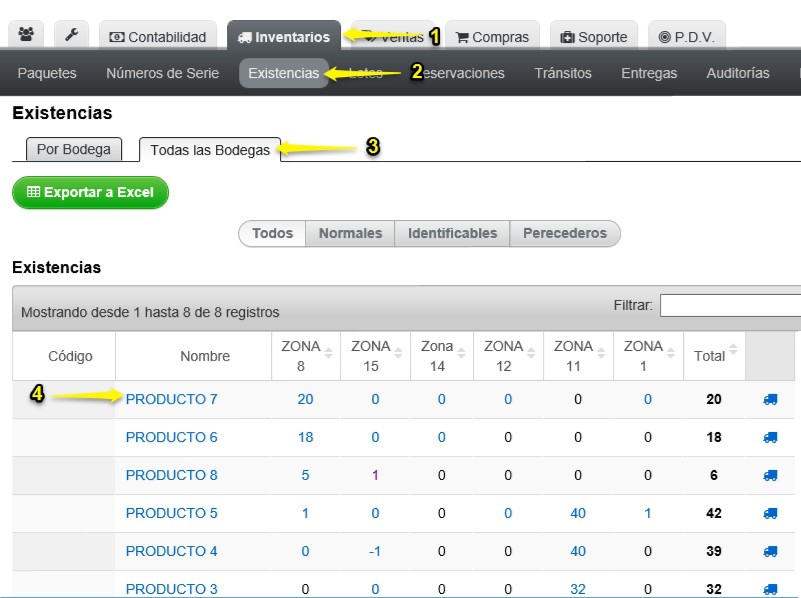Viewport: 801px width, 598px height.
Task: Open PRODUCTO 5 link
Action: coord(172,513)
